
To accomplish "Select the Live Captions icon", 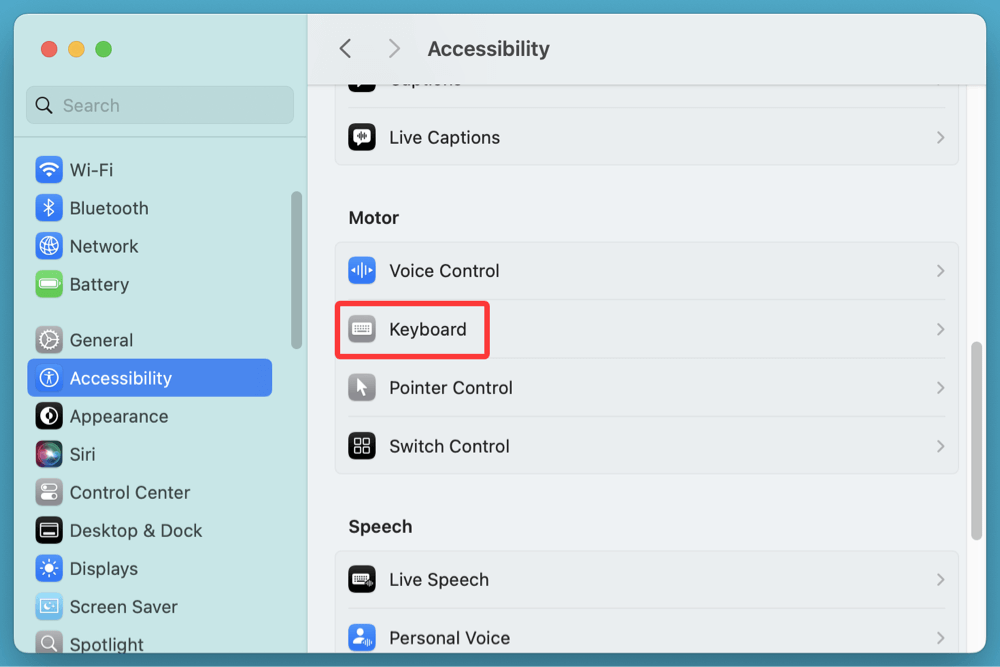I will 361,137.
